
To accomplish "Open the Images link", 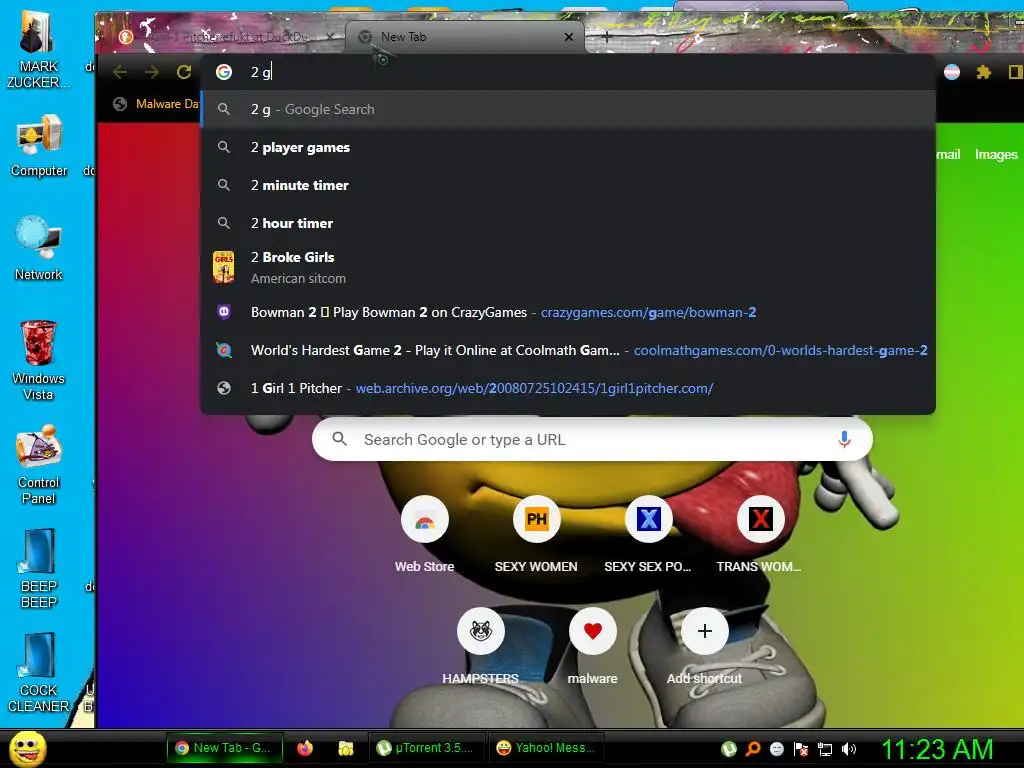I will click(996, 154).
